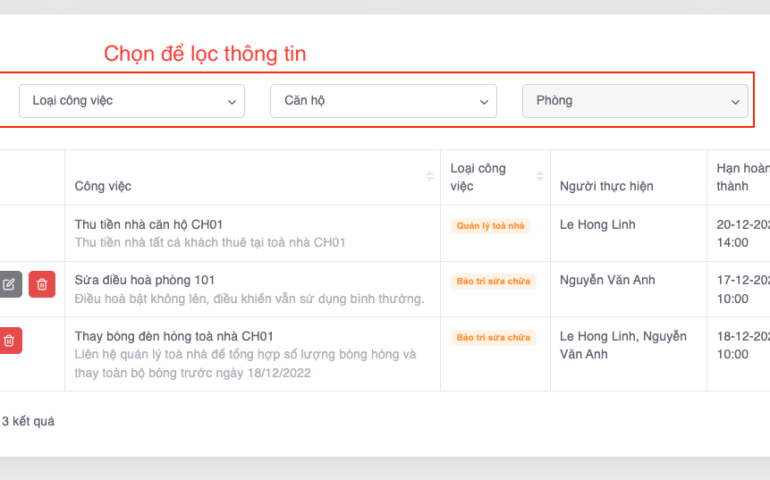This screenshot has height=480, width=770.
Task: Select Bảo trì sửa chữa tag in Sửa điều hoà row
Action: click(x=493, y=282)
